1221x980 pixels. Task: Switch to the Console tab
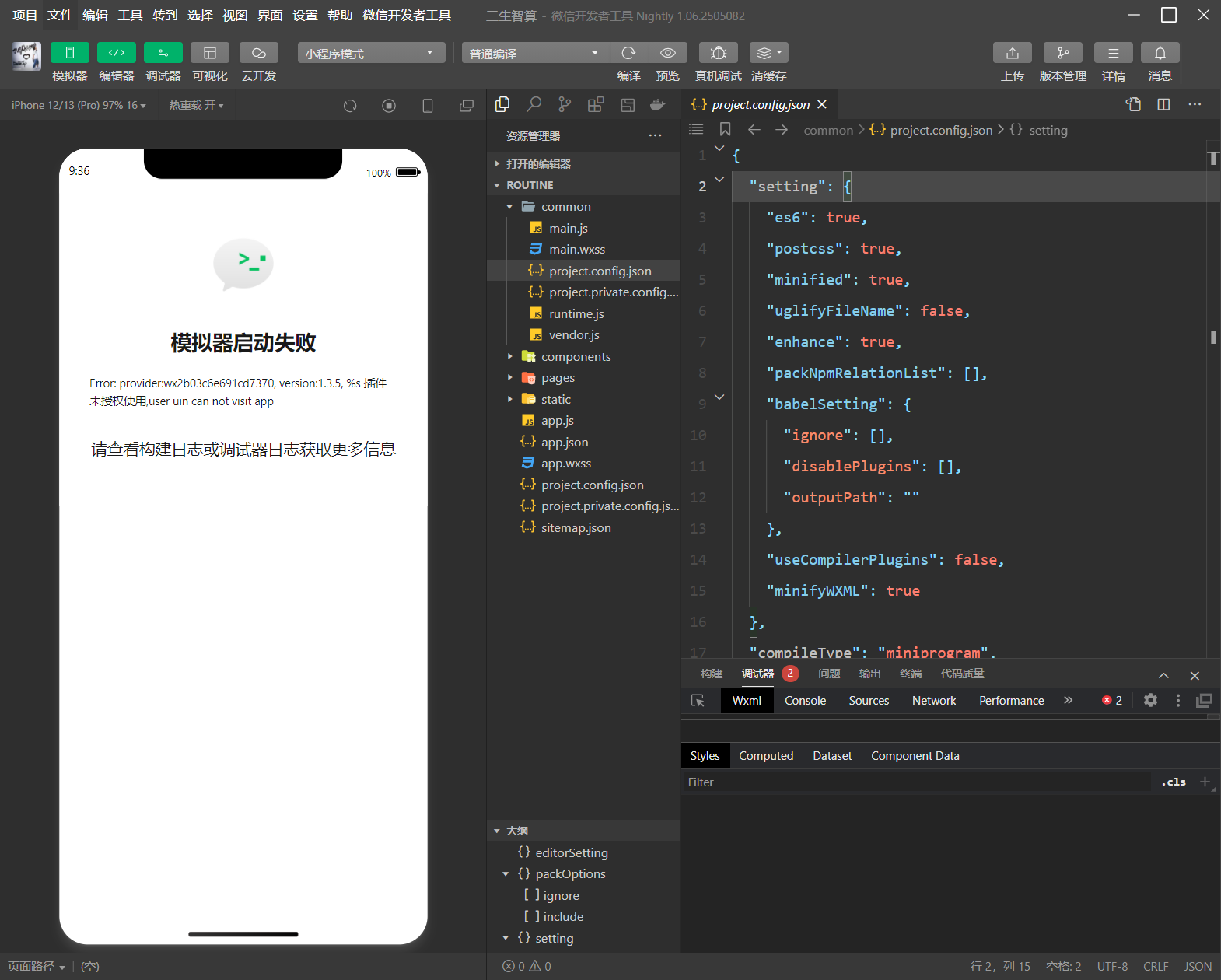coord(805,701)
